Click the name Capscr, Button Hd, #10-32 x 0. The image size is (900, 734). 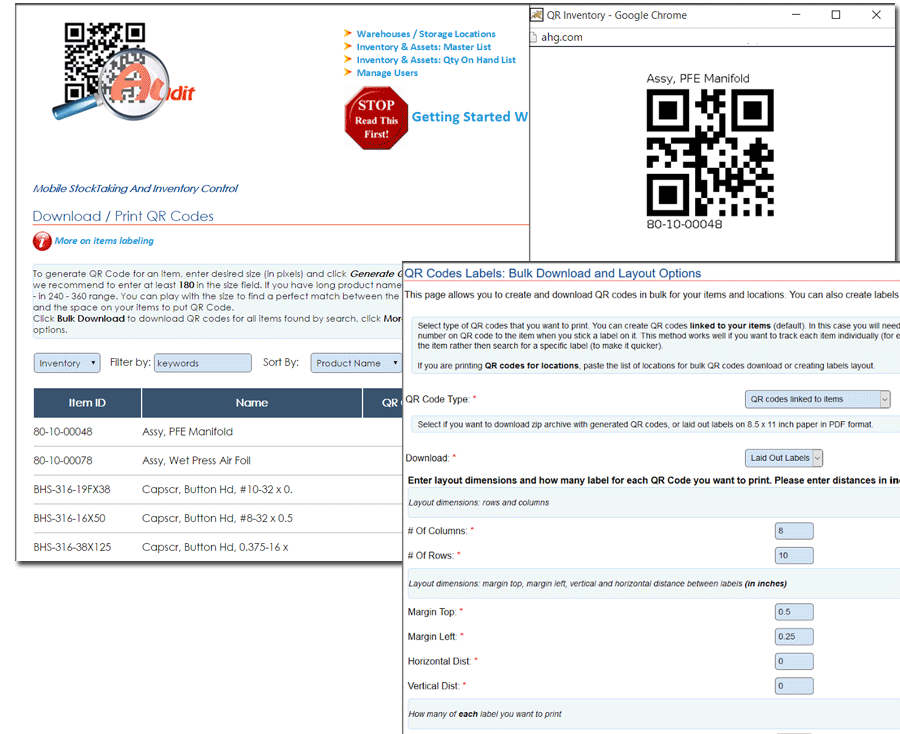pos(218,490)
